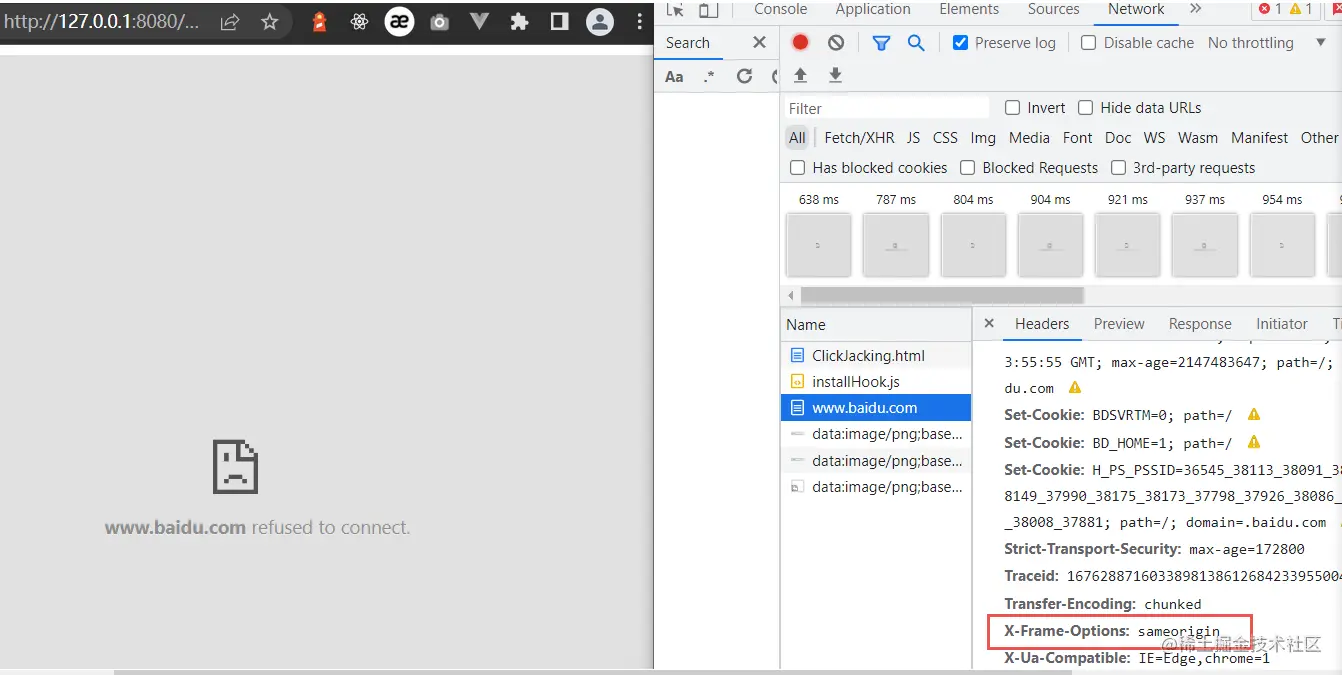Filter requests by WS
Image resolution: width=1342 pixels, height=675 pixels.
(x=1155, y=138)
